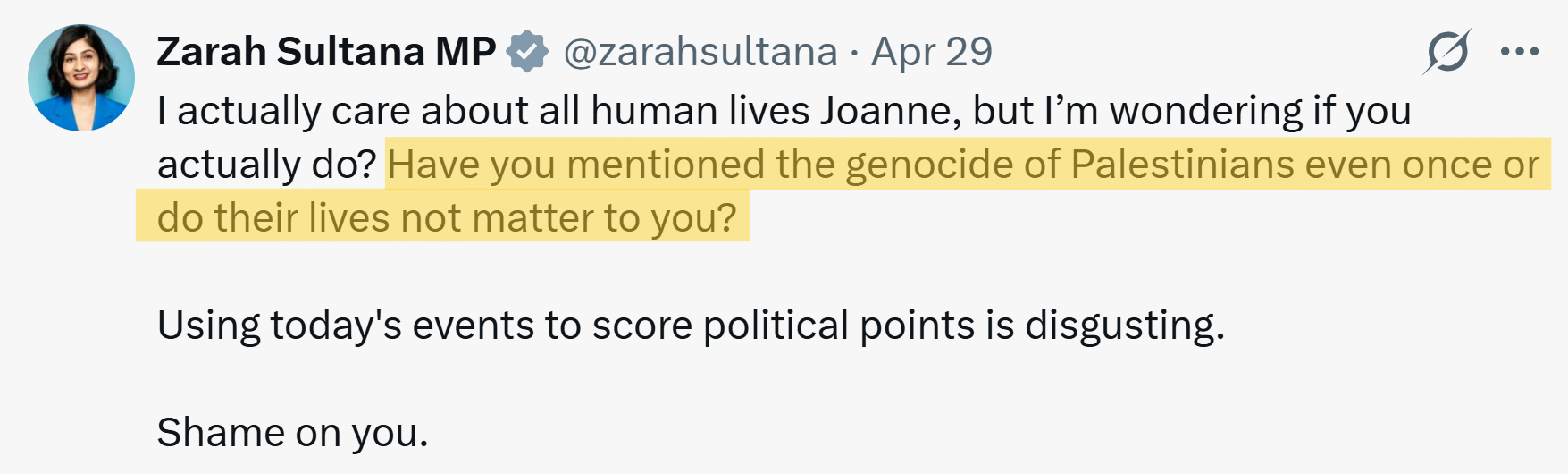Image resolution: width=1568 pixels, height=474 pixels.
Task: Open the three-dot More options menu
Action: point(1520,52)
